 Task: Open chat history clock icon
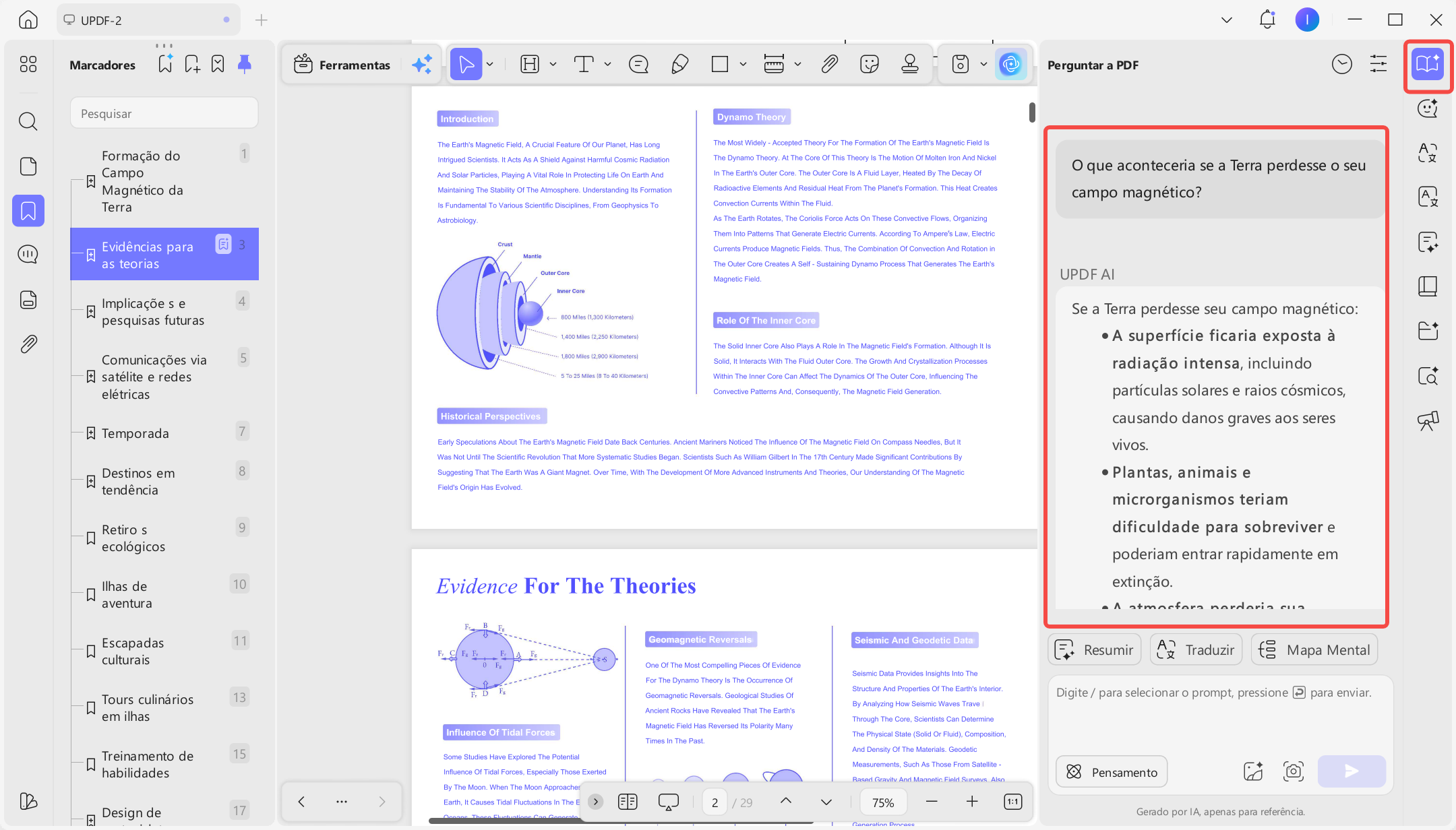1341,65
